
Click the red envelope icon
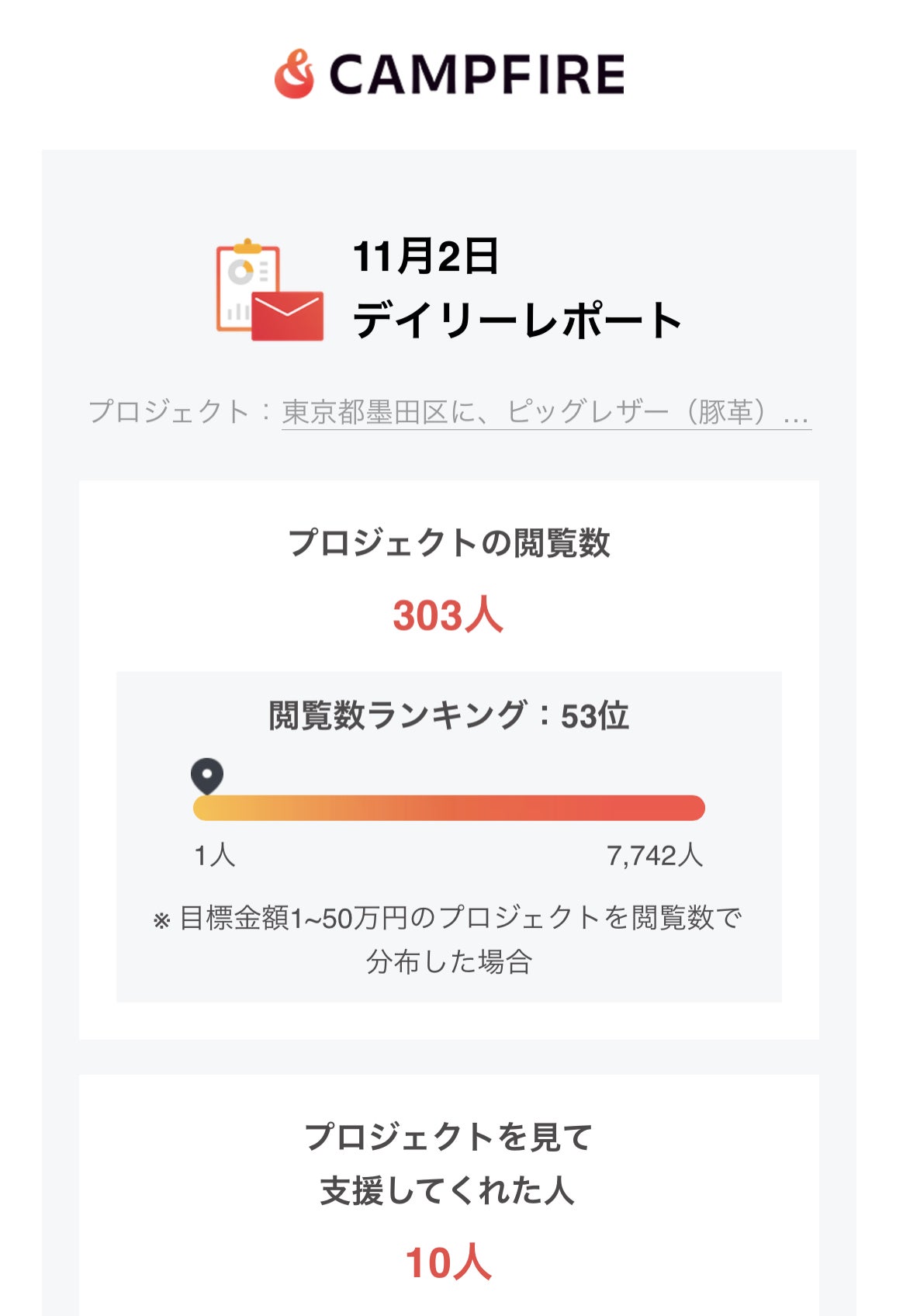tap(287, 316)
